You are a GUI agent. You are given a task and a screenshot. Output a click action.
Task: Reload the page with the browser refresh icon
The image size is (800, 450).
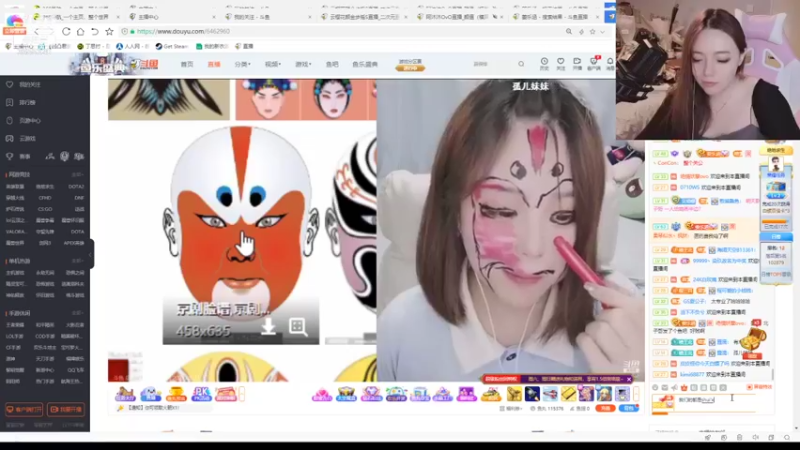coord(66,32)
